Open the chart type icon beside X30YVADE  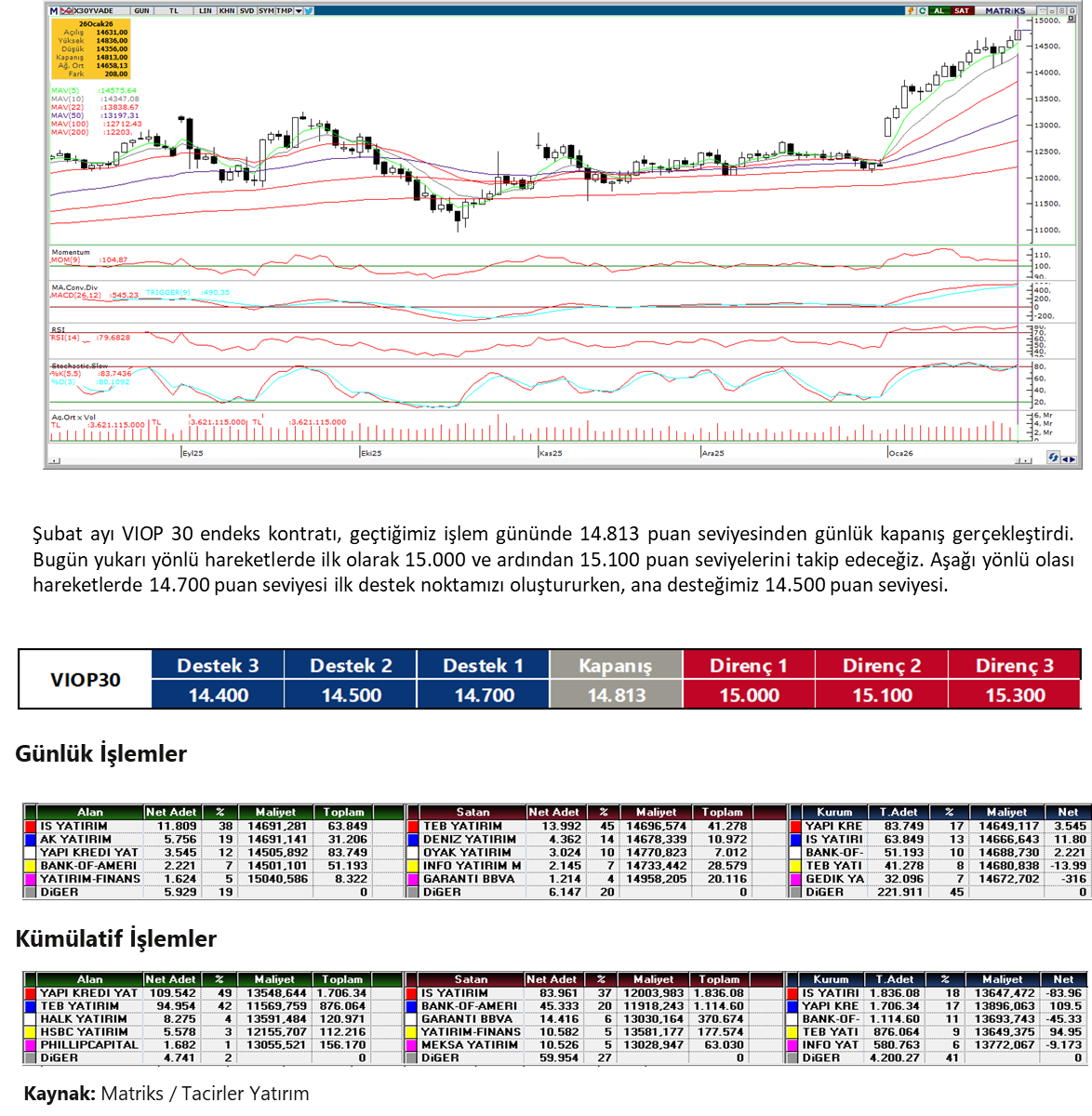click(x=65, y=11)
